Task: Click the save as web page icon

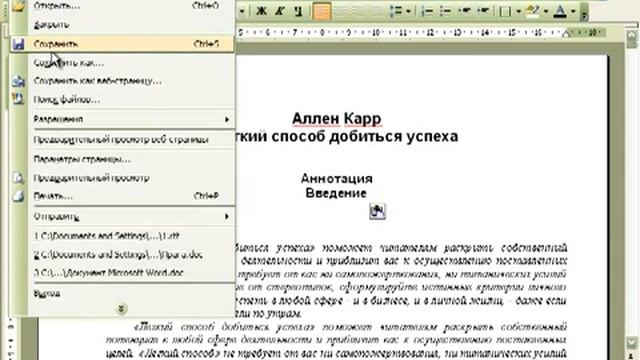Action: (18, 81)
